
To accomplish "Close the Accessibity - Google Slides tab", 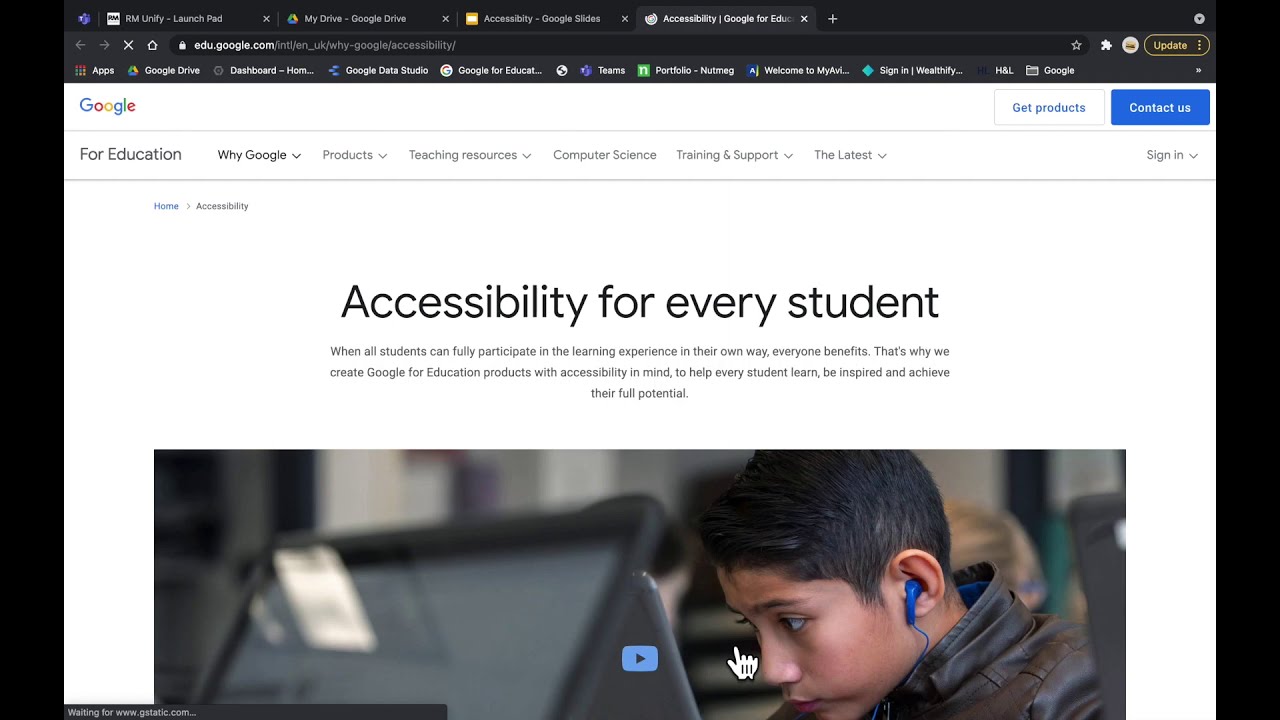I will coord(625,18).
